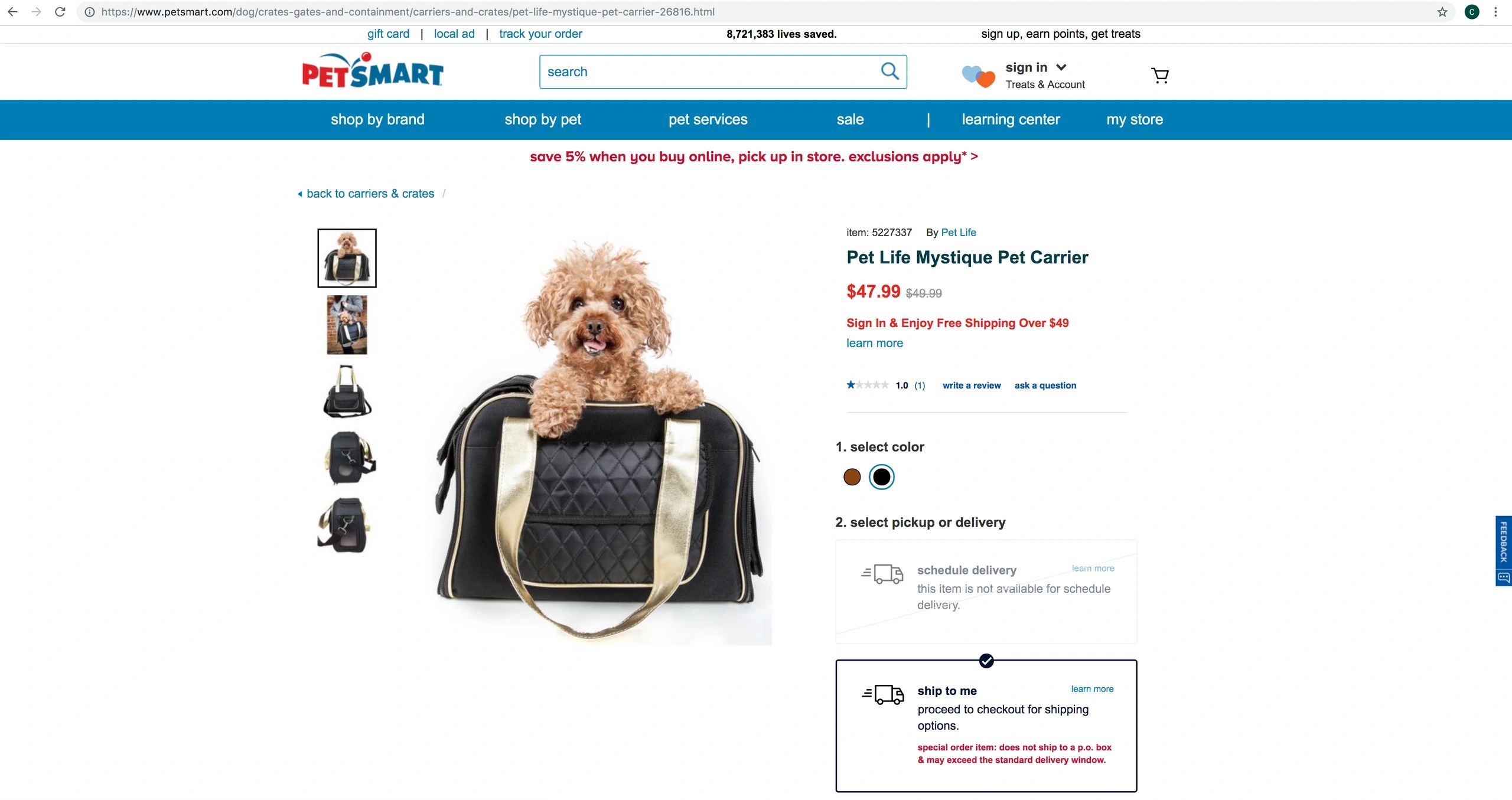This screenshot has width=1512, height=800.
Task: Choose the brown color swatch
Action: click(x=852, y=476)
